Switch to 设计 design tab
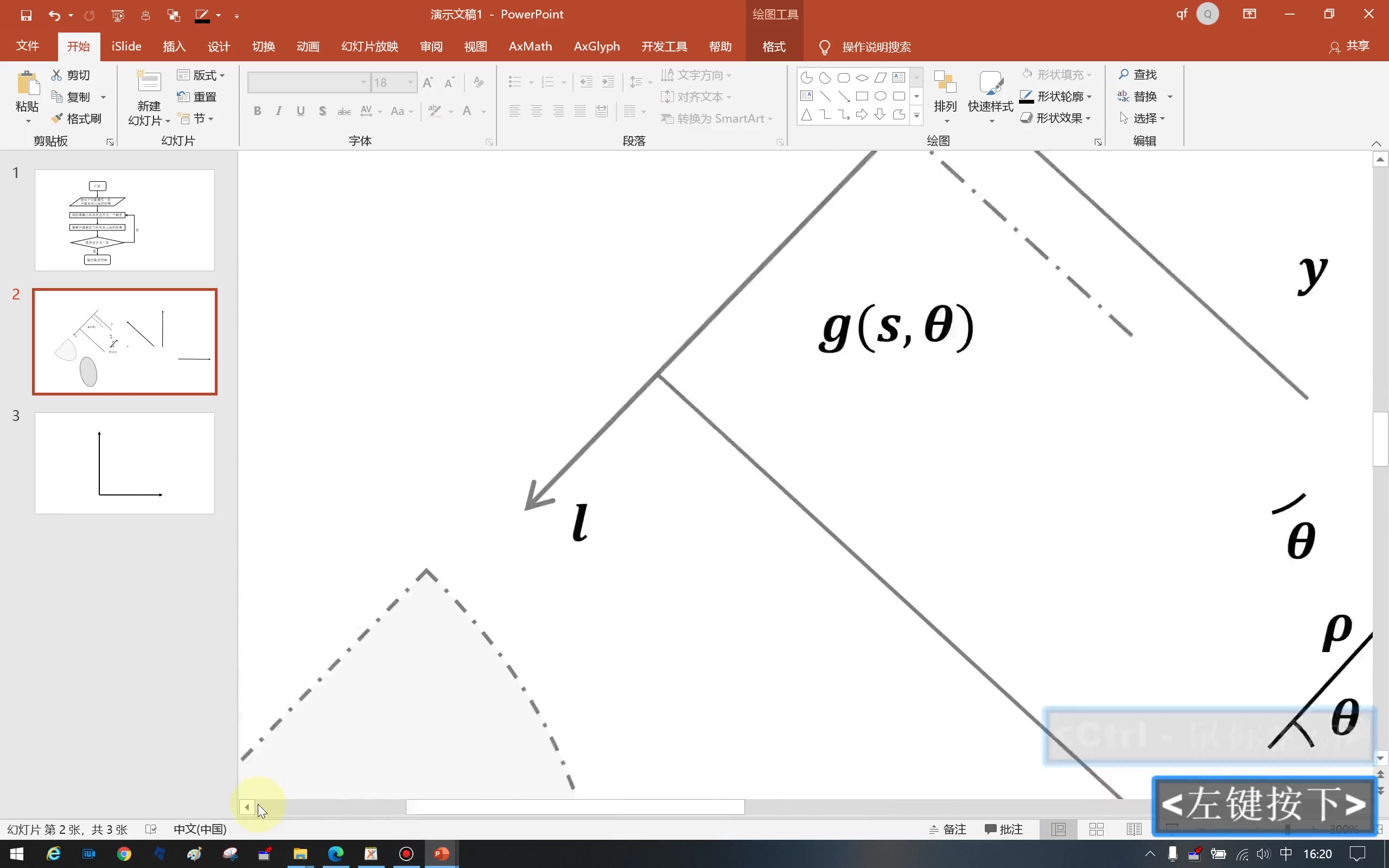This screenshot has width=1389, height=868. [x=219, y=47]
